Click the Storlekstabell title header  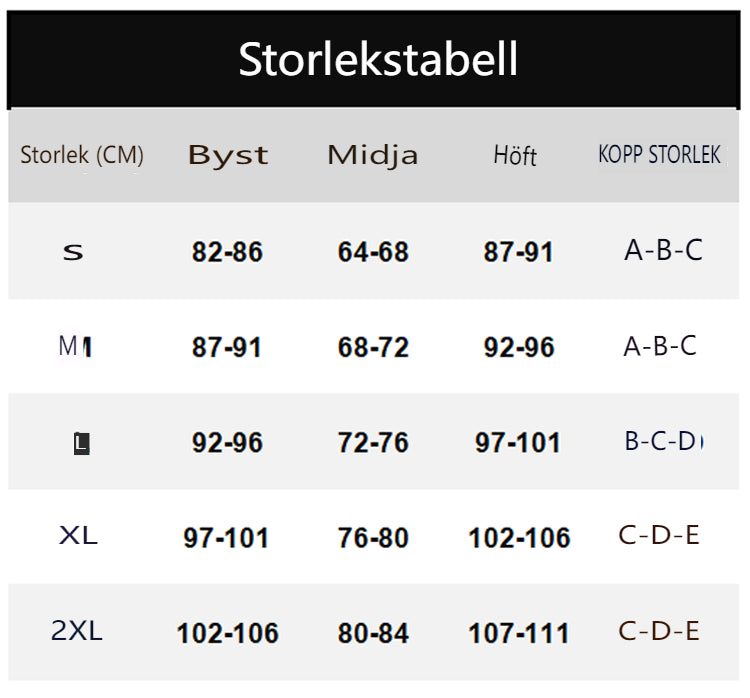pyautogui.click(x=378, y=60)
